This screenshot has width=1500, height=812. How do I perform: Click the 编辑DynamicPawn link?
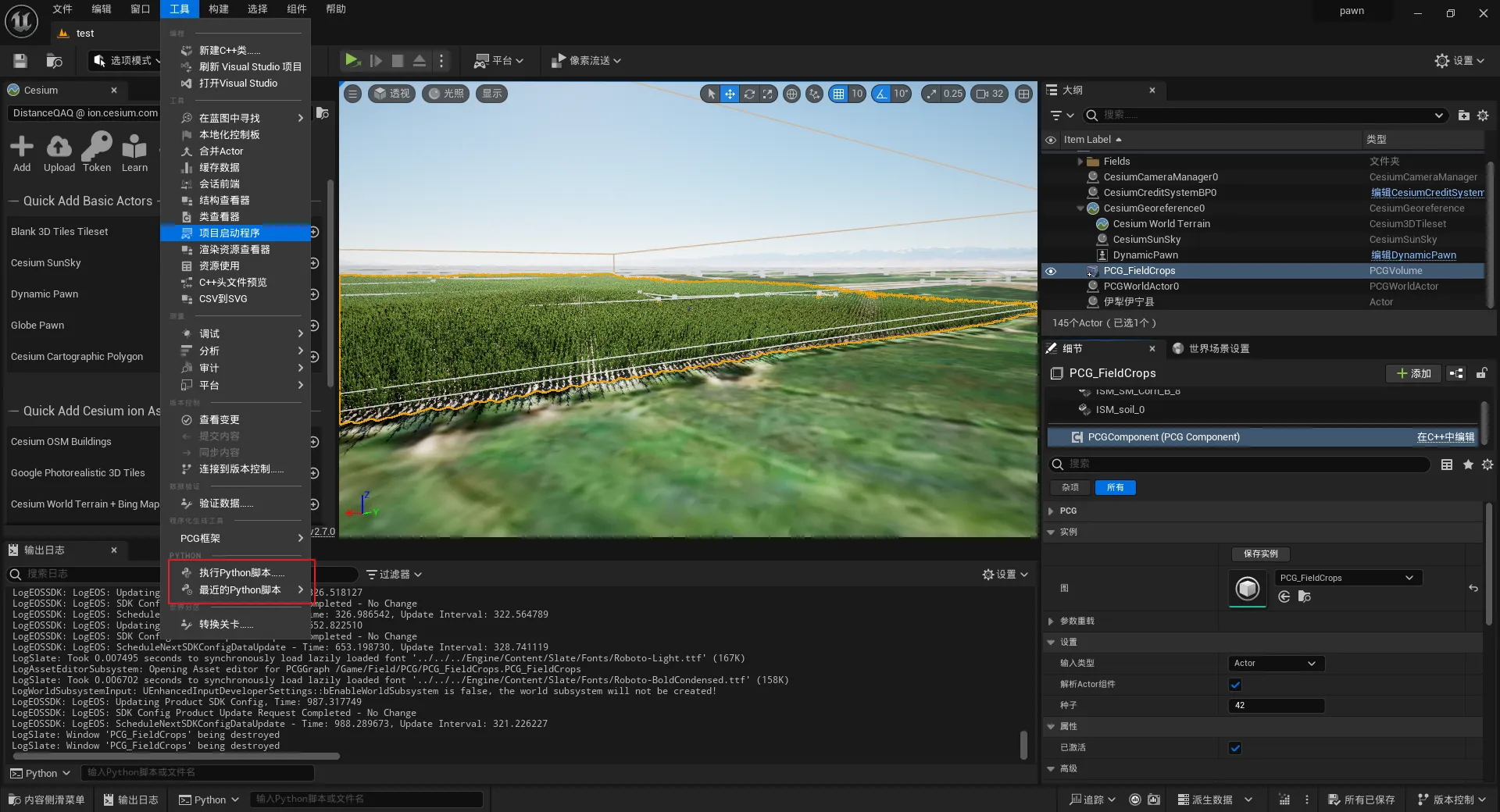[x=1413, y=255]
